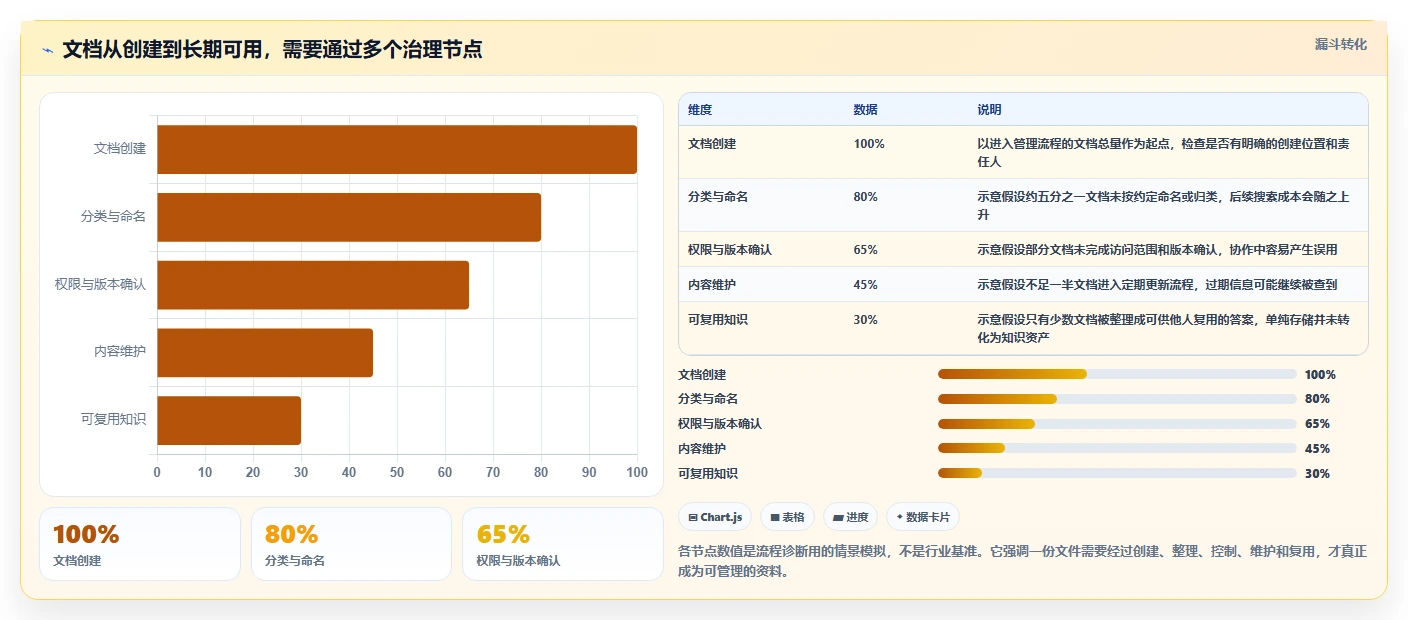Click the 漏斗转化 tag in the header
This screenshot has width=1408, height=620.
click(x=1340, y=44)
